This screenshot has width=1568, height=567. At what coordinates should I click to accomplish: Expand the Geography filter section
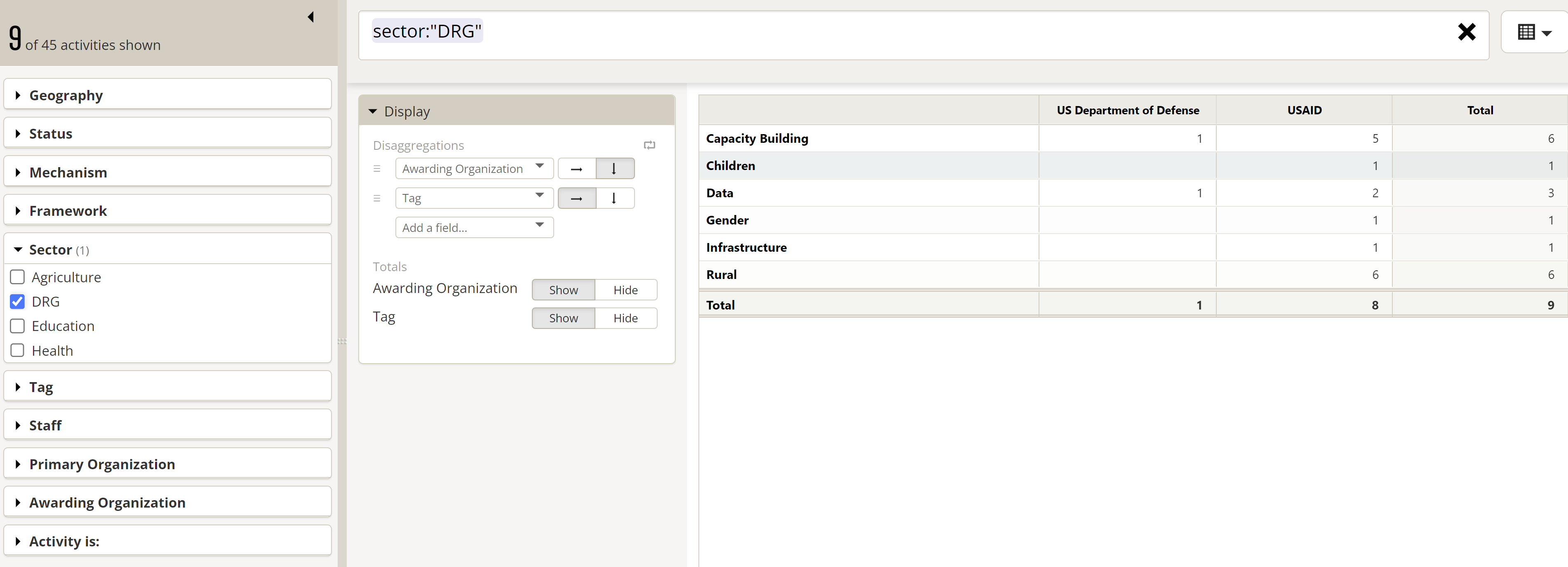click(66, 96)
